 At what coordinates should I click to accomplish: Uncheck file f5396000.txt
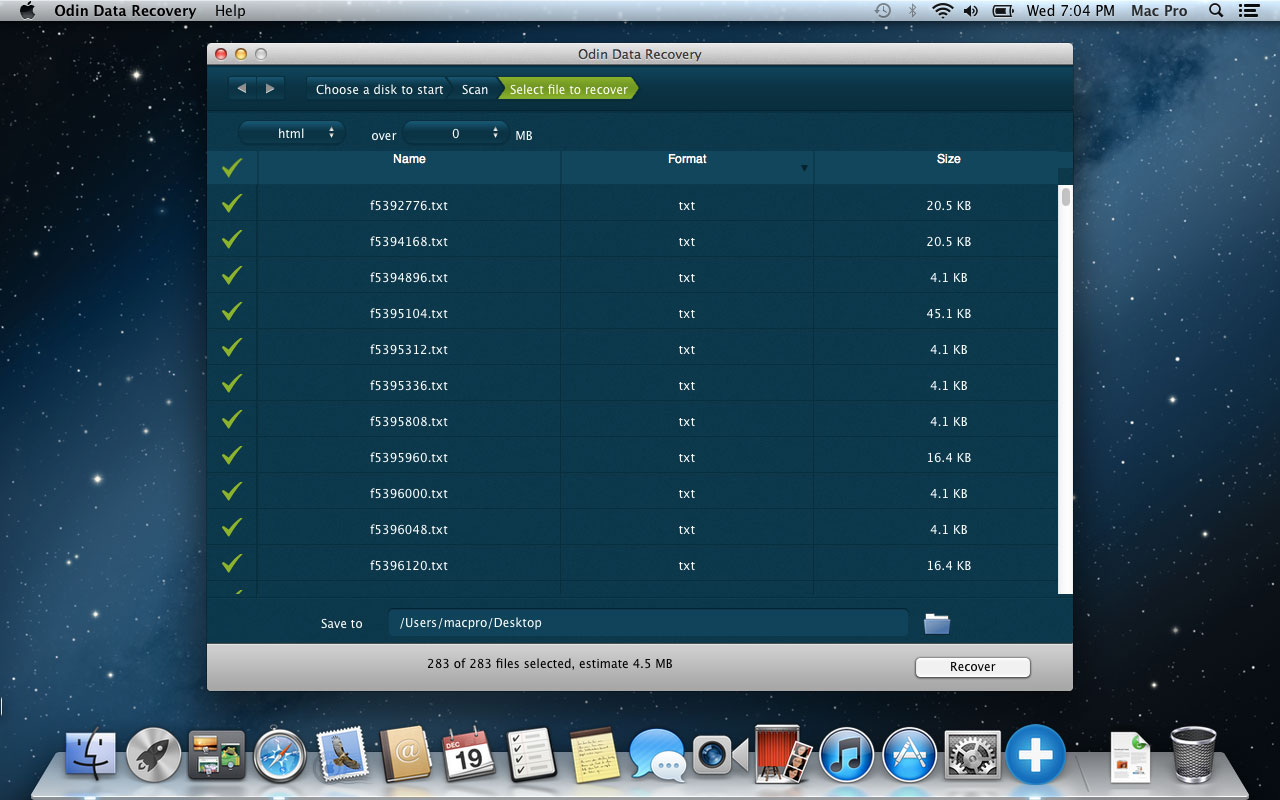tap(232, 492)
